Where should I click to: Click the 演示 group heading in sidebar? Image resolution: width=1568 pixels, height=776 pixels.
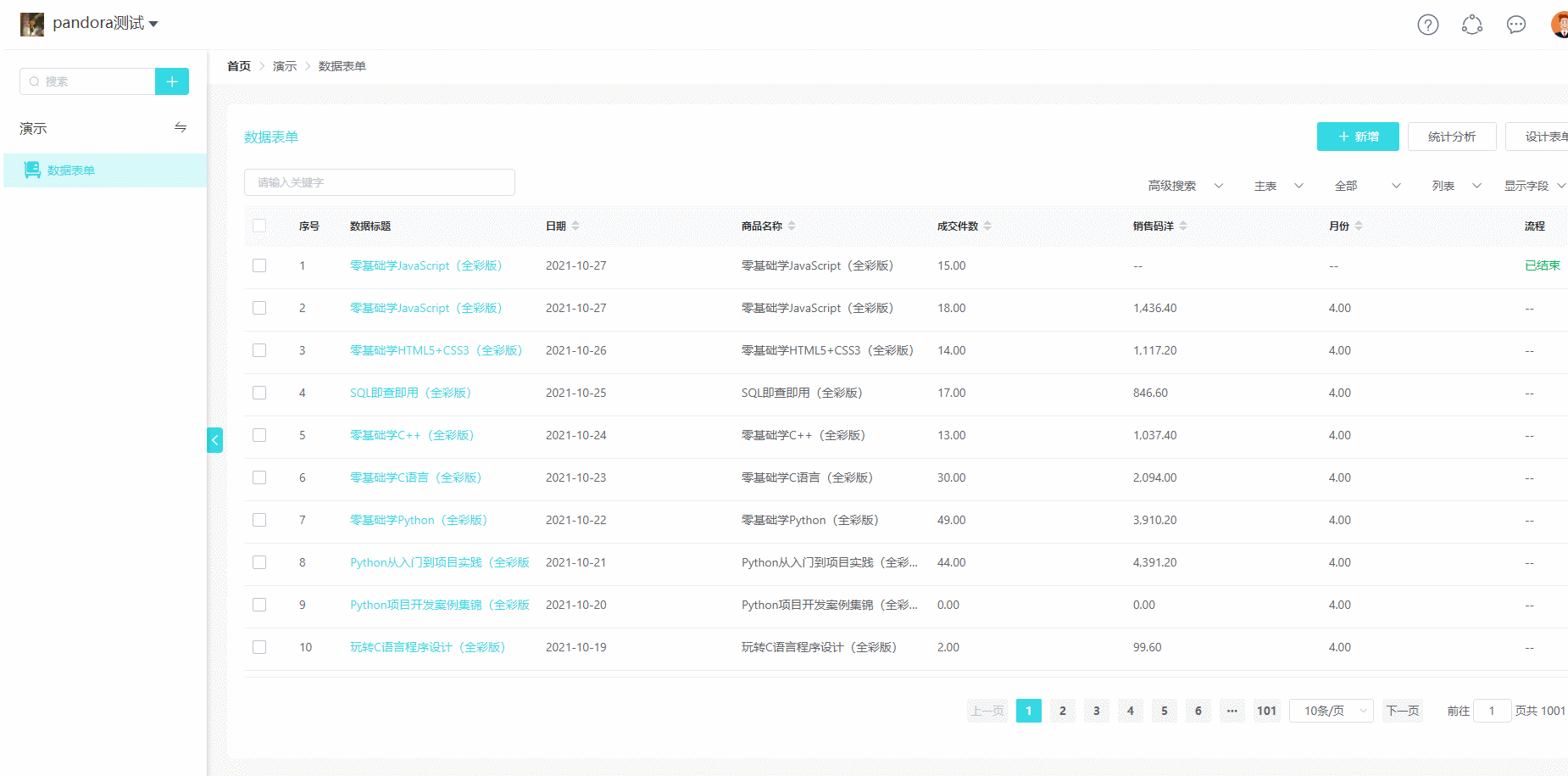(x=33, y=128)
